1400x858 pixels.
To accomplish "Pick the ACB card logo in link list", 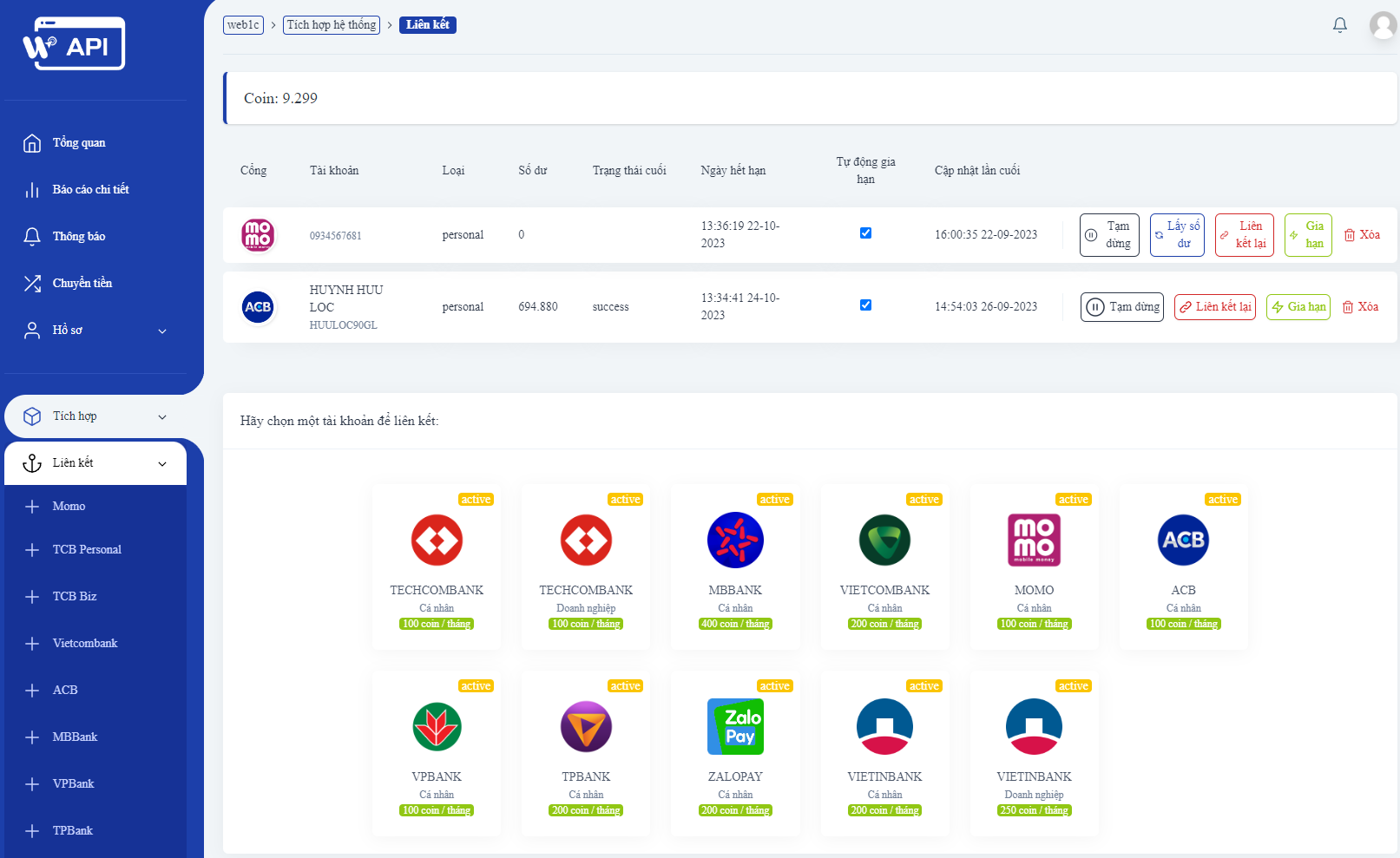I will [1183, 540].
